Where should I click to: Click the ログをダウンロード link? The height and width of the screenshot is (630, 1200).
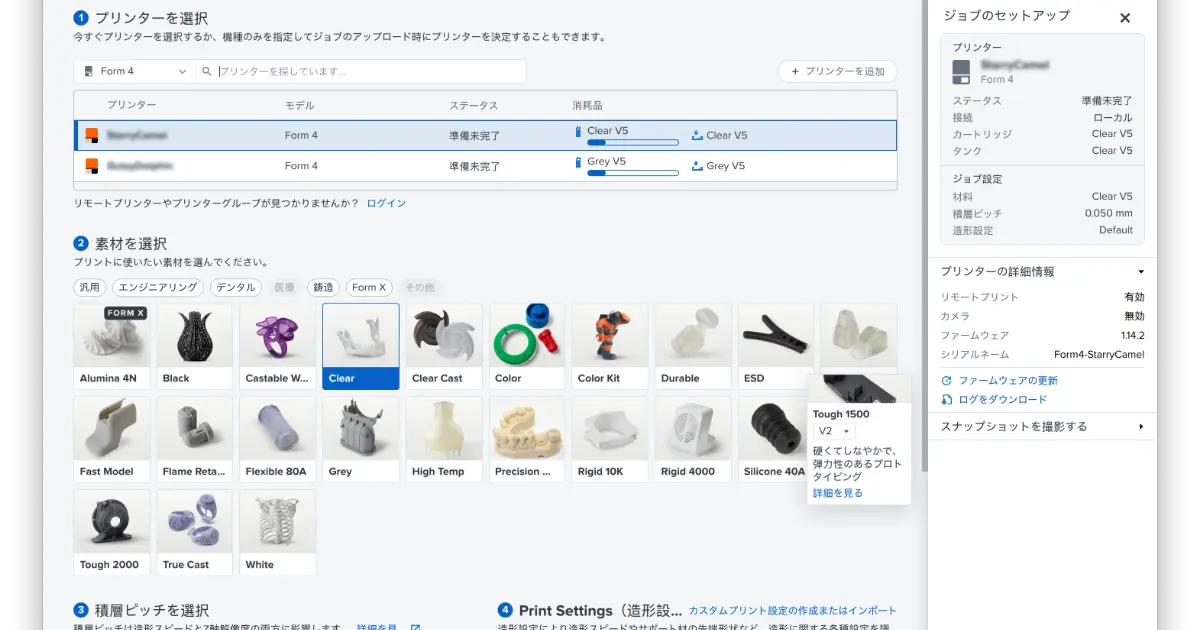tap(1003, 400)
